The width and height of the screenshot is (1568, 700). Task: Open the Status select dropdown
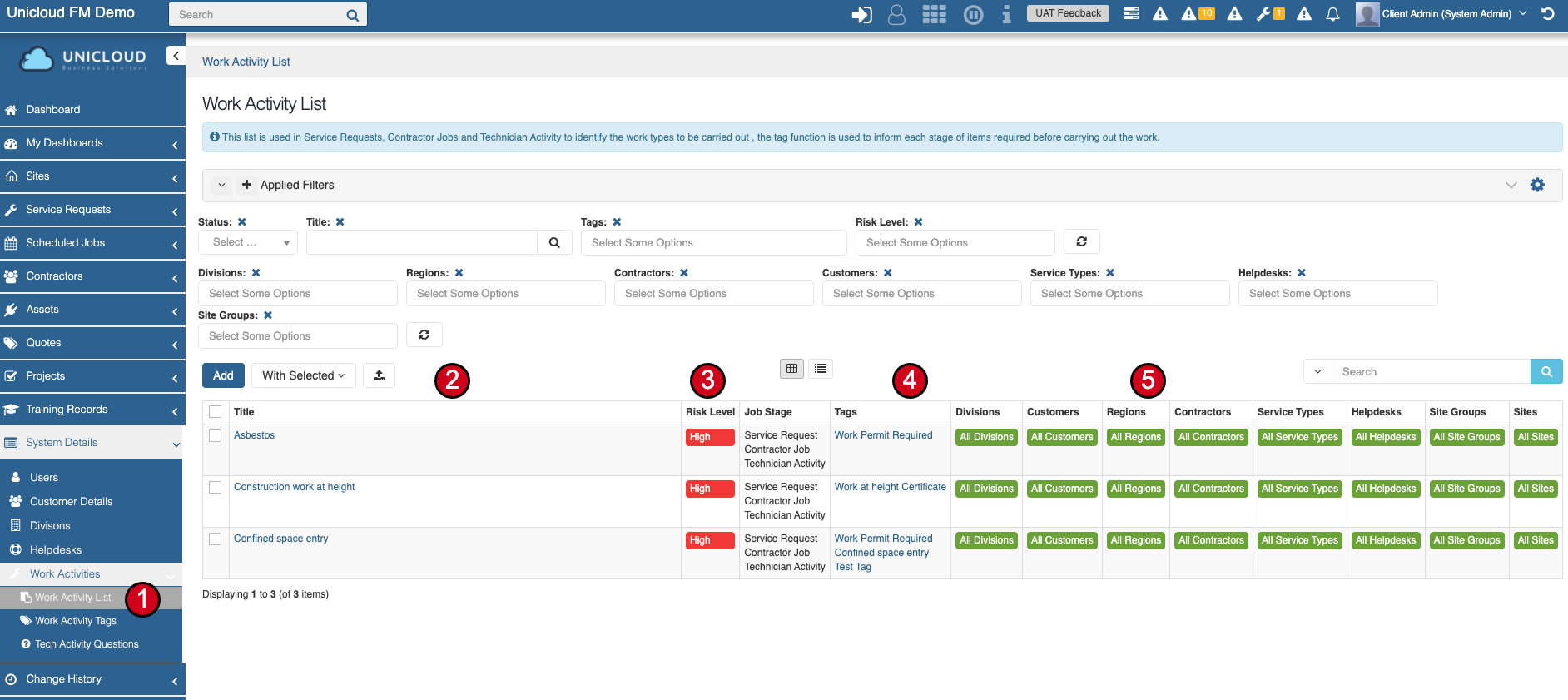click(248, 242)
